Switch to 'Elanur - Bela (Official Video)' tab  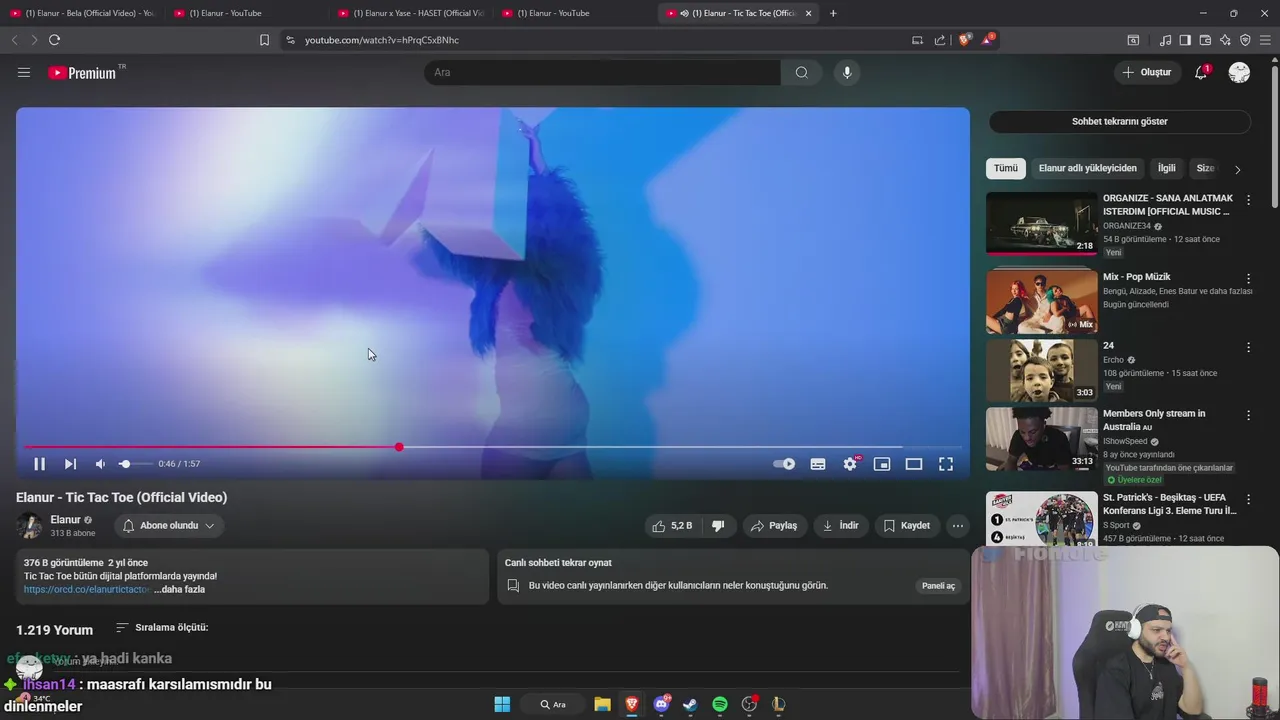coord(82,13)
